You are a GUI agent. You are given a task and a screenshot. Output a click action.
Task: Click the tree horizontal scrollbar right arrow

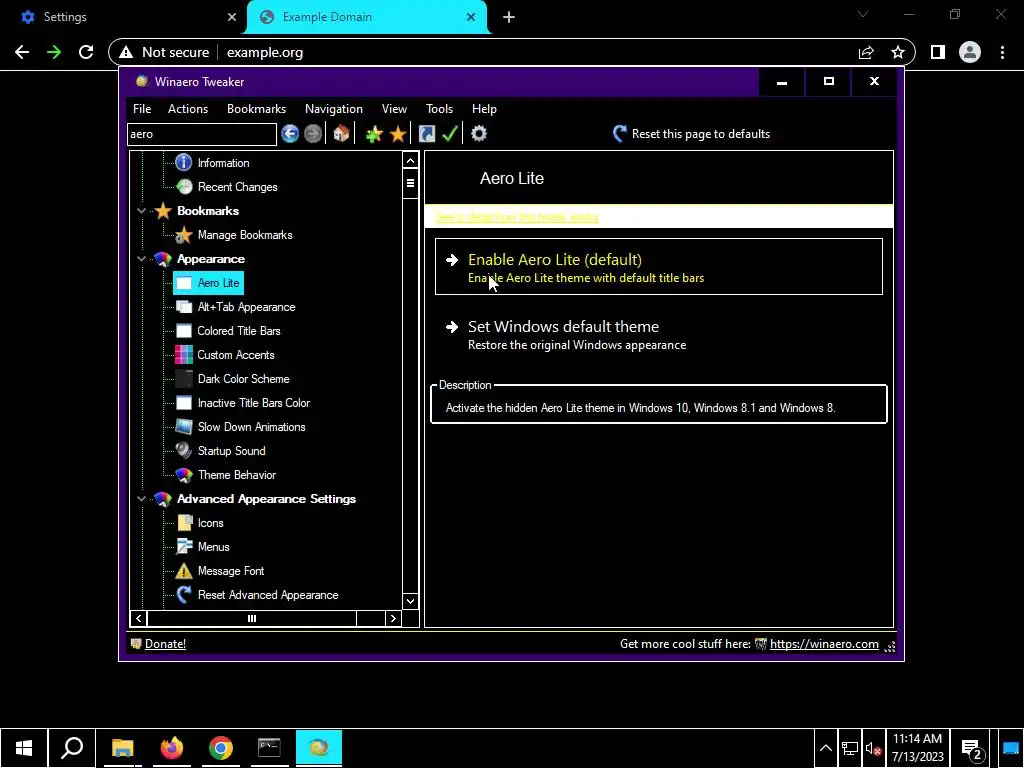(392, 618)
